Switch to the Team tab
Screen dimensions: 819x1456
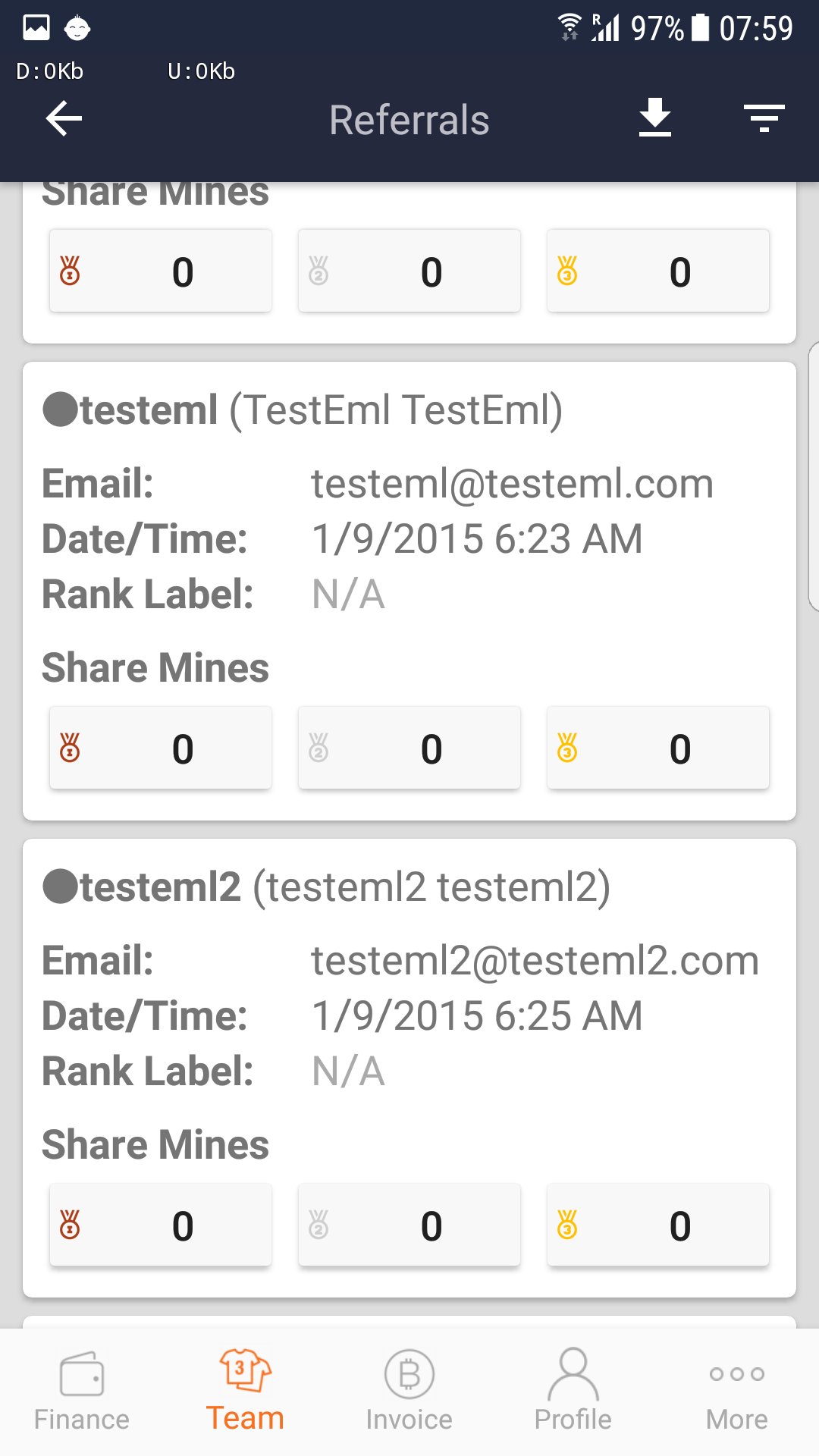tap(245, 1392)
